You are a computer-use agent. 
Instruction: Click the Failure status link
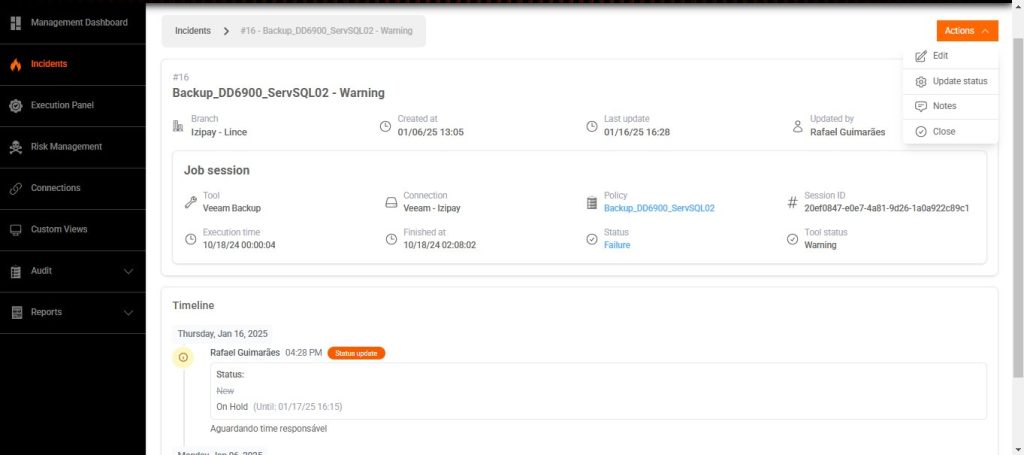pos(617,245)
